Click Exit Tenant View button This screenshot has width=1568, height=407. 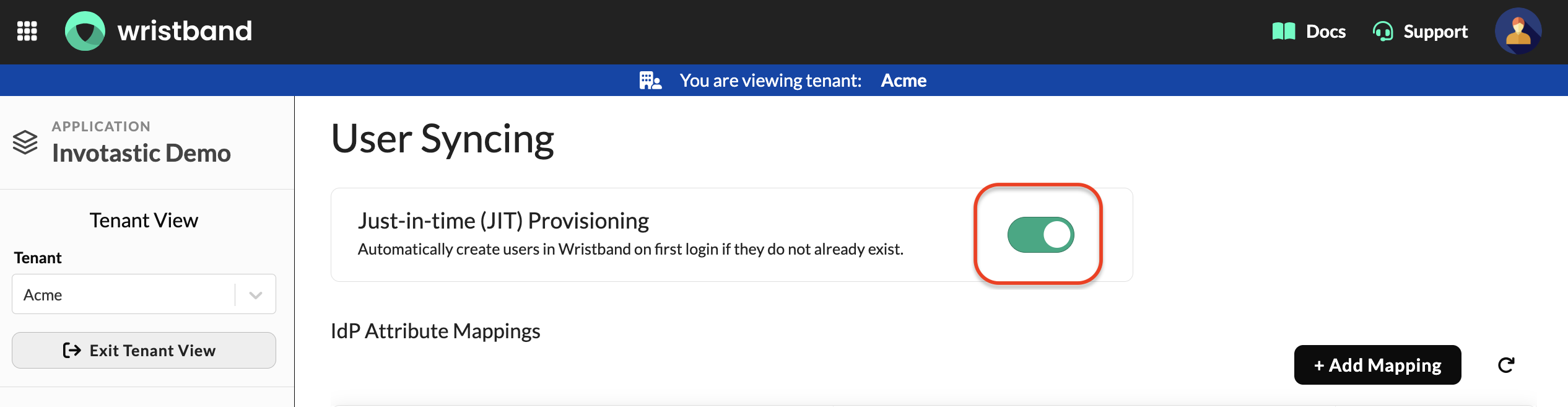coord(144,351)
